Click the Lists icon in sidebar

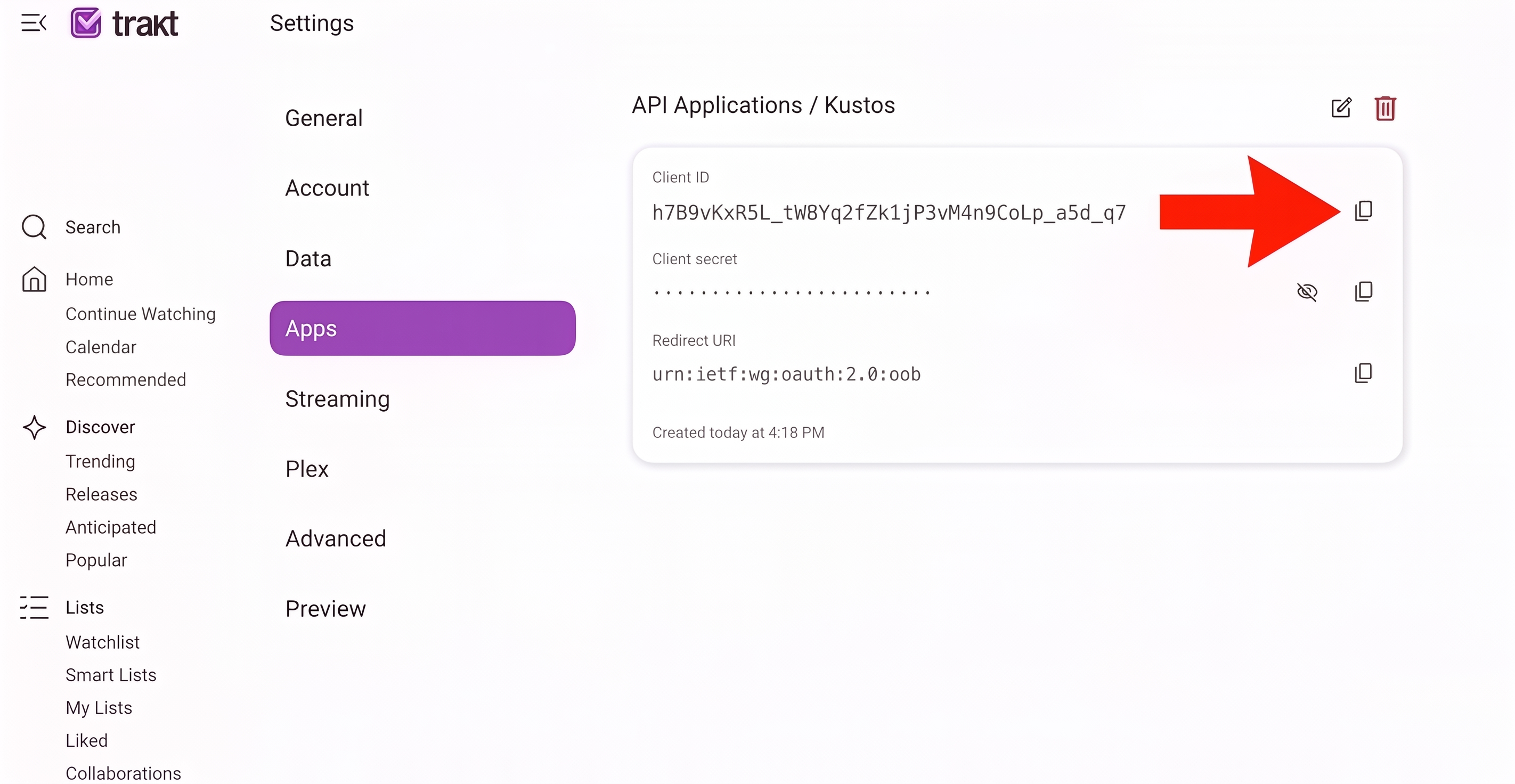click(x=34, y=608)
